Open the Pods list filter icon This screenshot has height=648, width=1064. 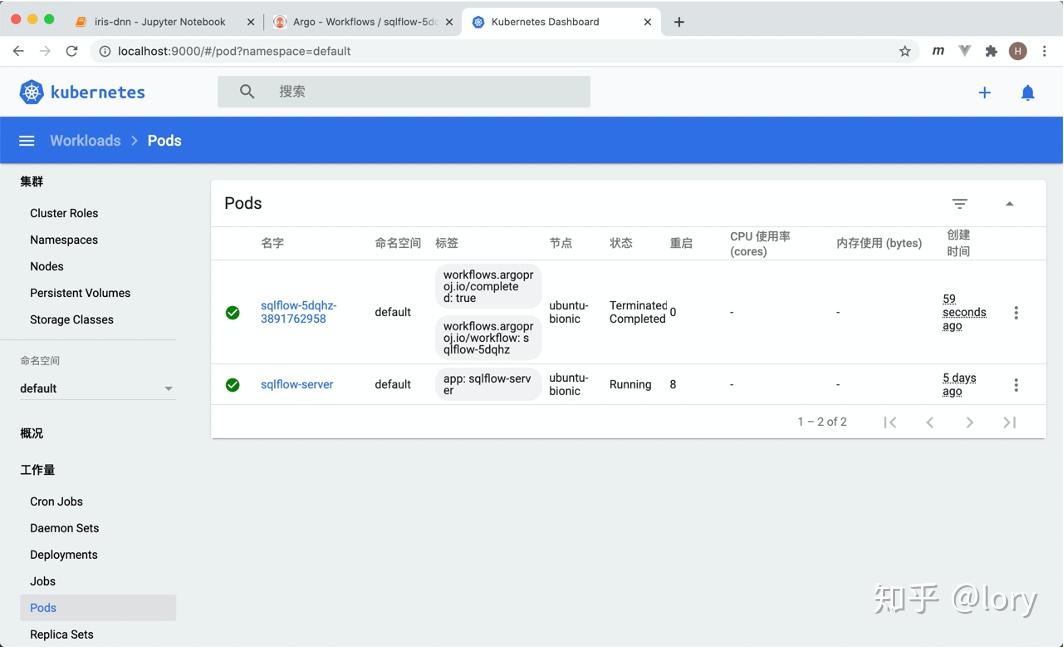tap(959, 203)
